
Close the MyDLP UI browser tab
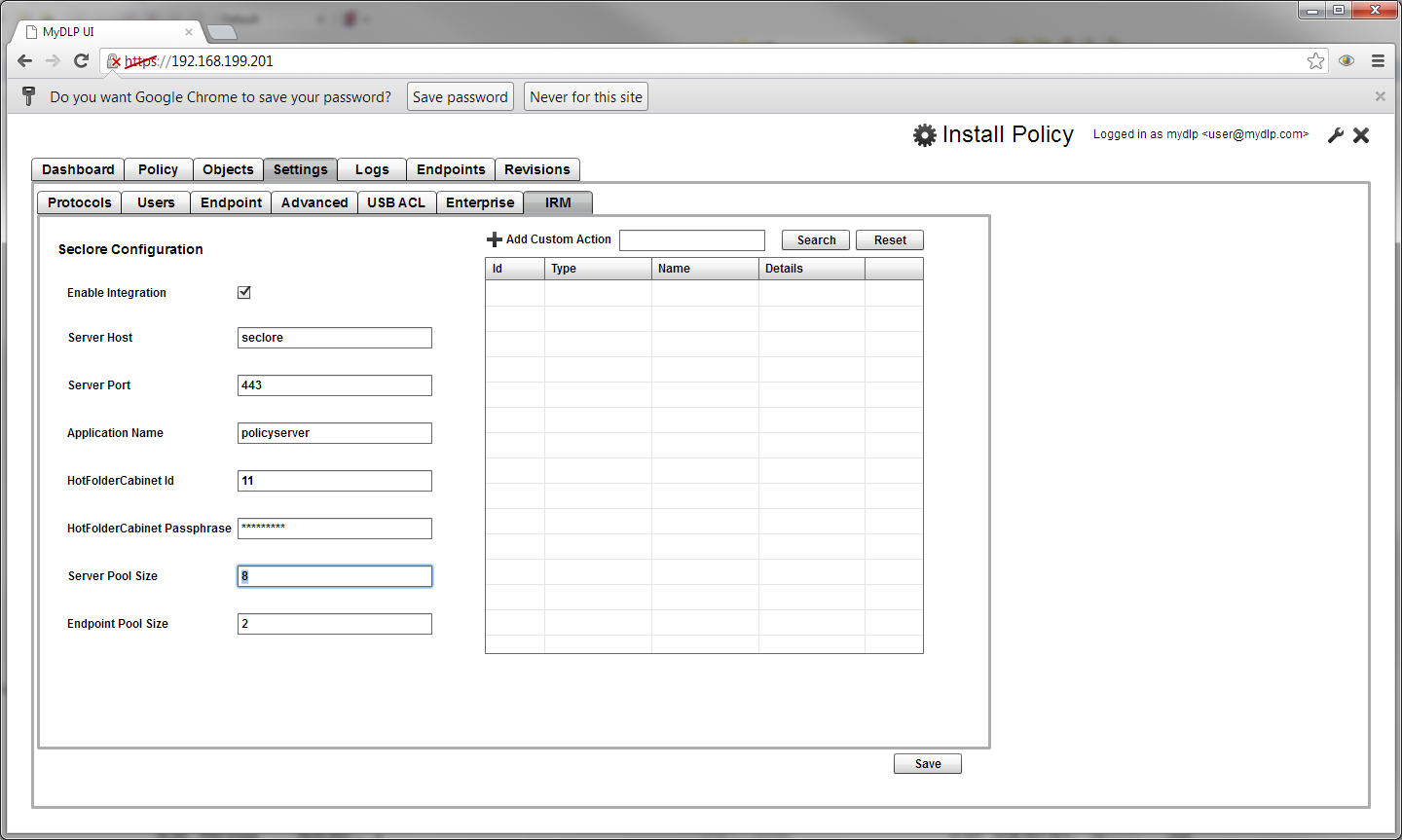pyautogui.click(x=189, y=32)
